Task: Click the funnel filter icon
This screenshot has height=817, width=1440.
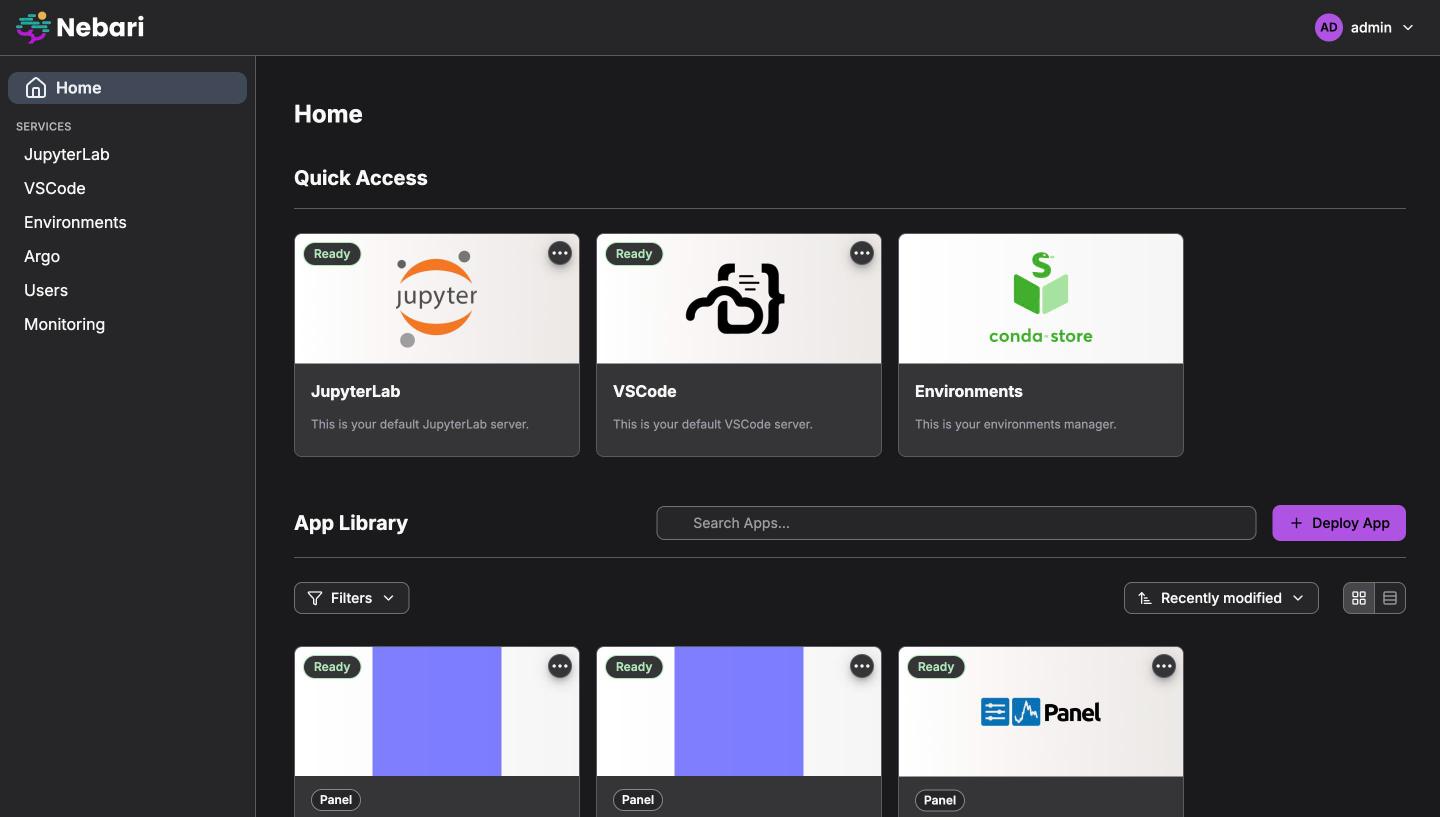Action: [x=315, y=598]
